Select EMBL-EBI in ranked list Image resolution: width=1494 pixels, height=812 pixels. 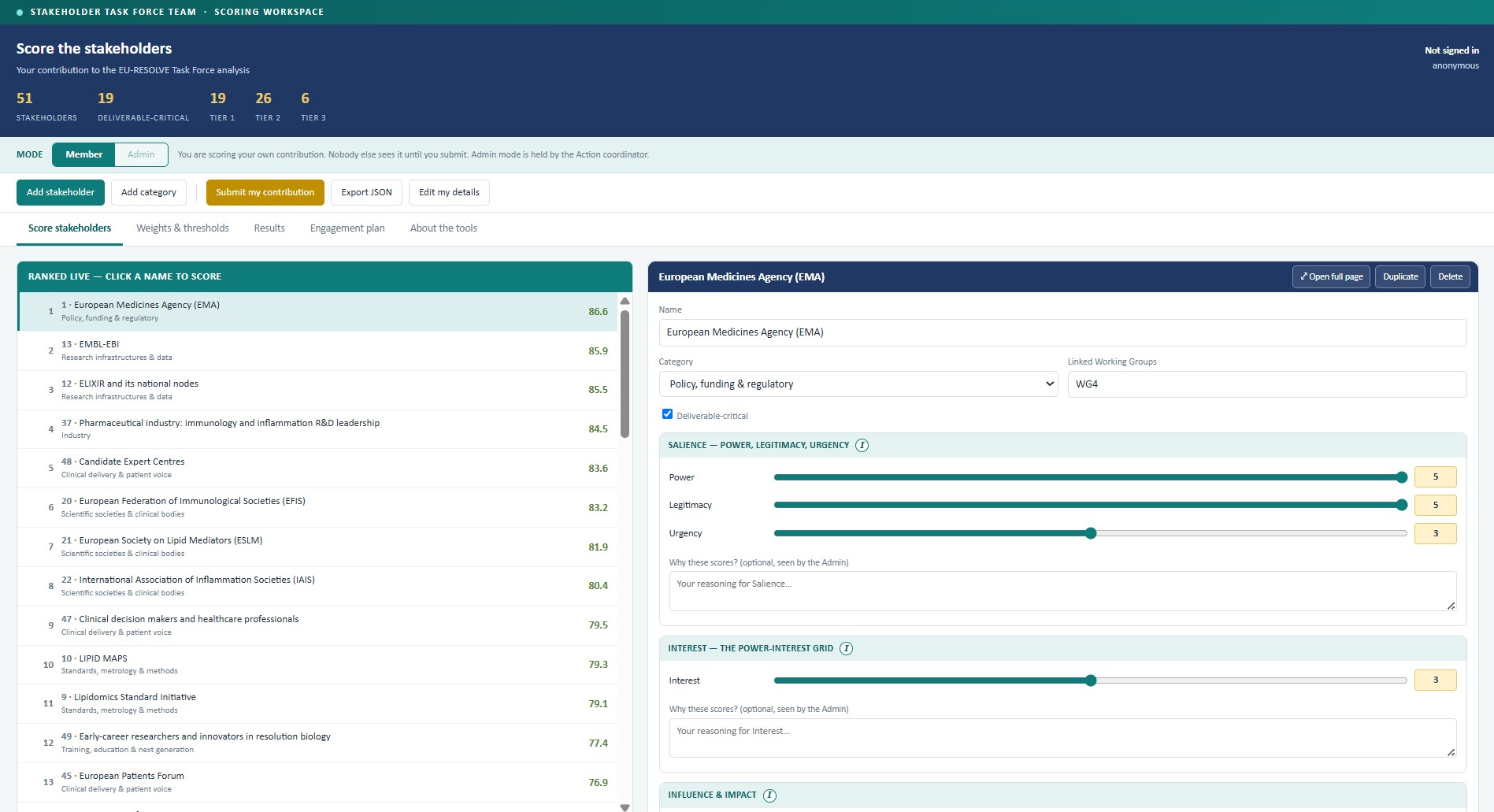pyautogui.click(x=317, y=350)
